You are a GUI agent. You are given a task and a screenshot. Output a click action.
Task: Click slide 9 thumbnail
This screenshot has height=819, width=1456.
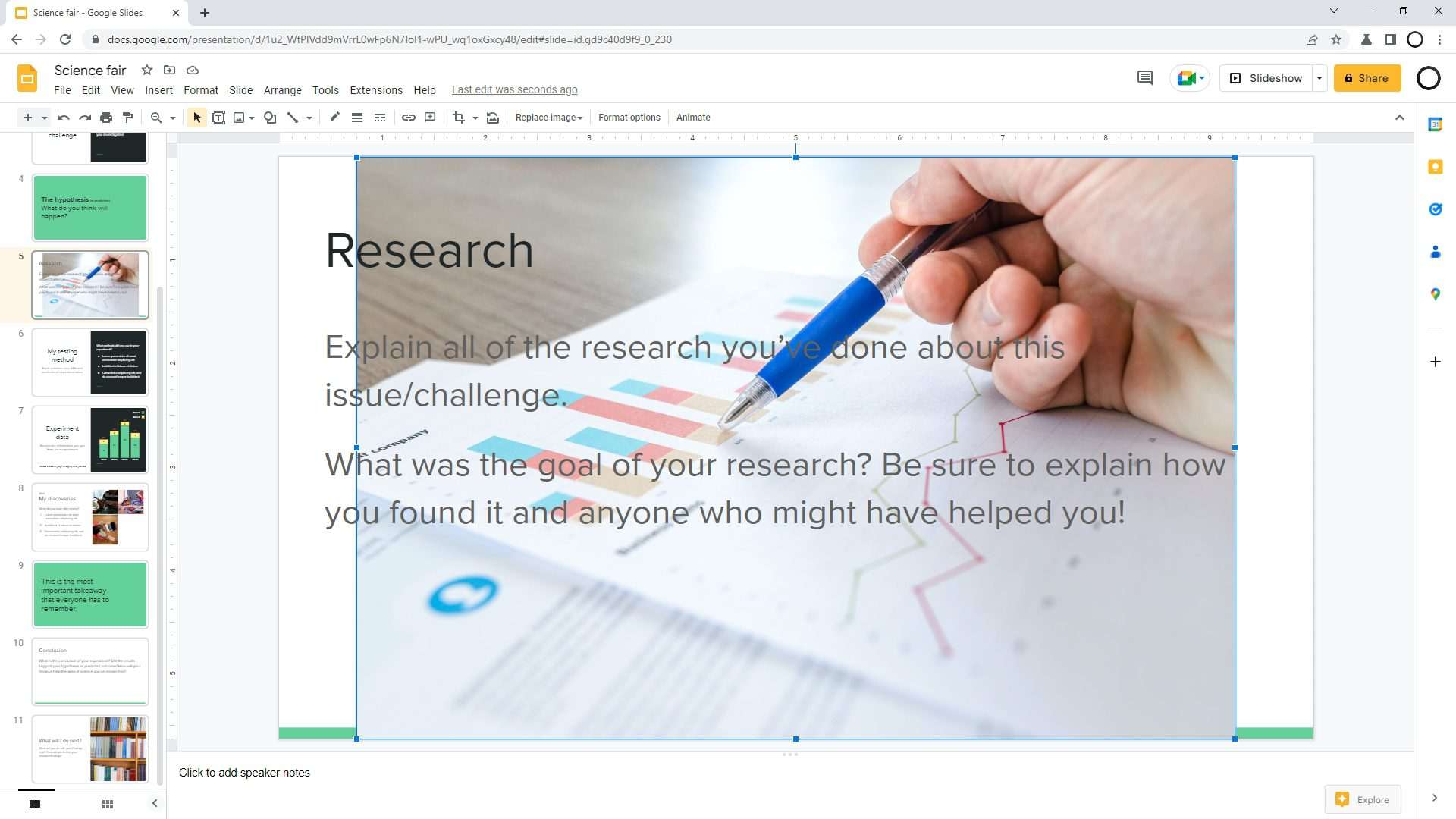click(x=90, y=593)
